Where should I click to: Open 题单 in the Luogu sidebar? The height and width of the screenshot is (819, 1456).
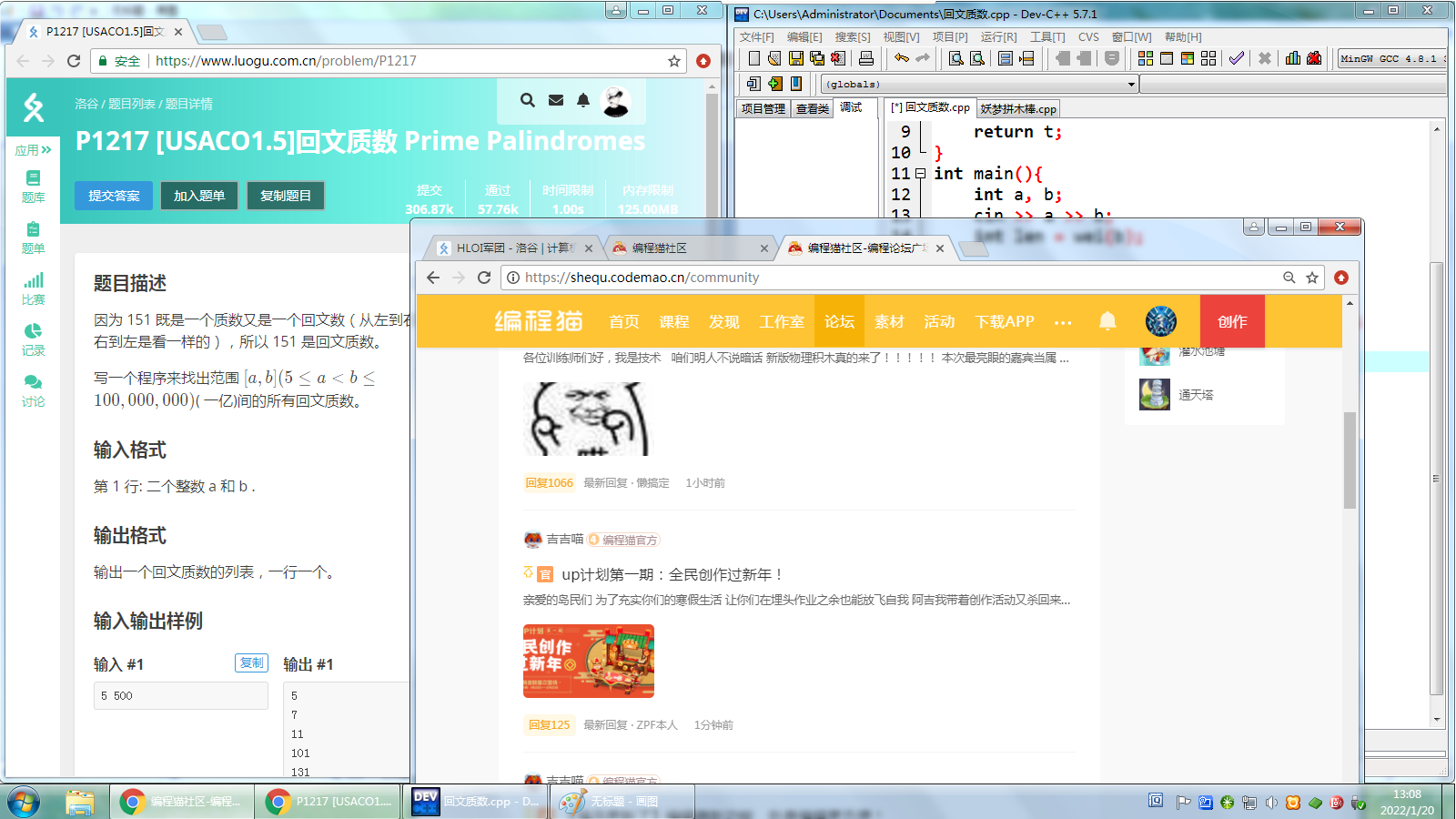34,238
